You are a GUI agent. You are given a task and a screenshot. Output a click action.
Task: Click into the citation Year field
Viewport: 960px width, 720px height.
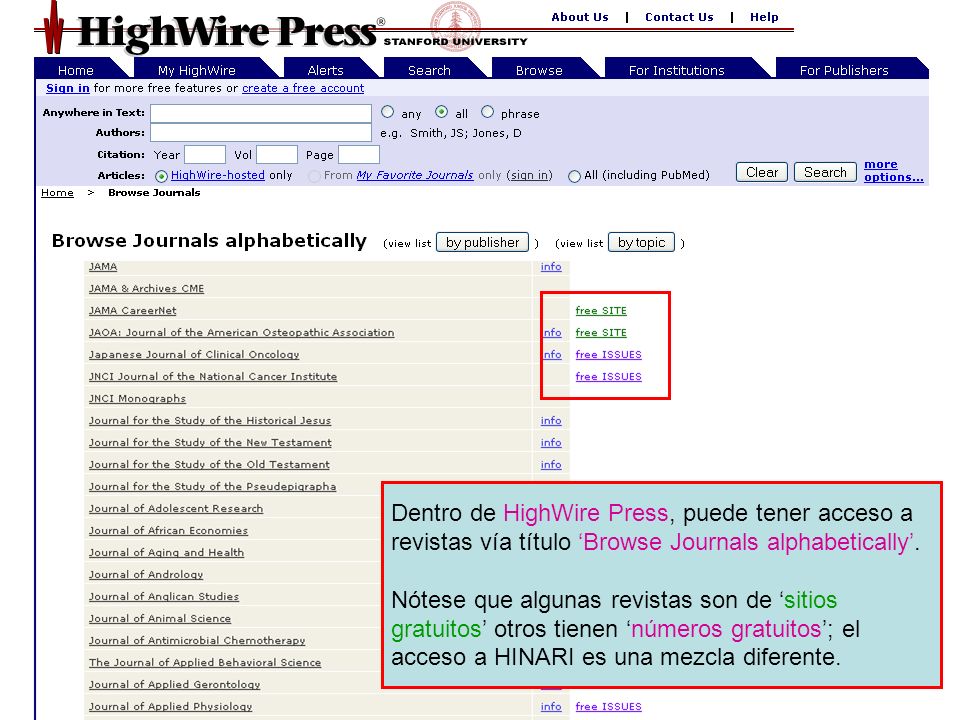(x=205, y=154)
